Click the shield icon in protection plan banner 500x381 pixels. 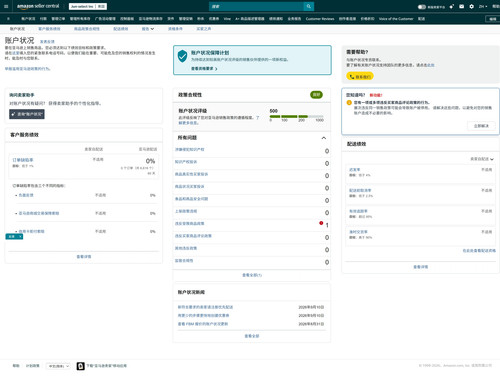point(182,56)
